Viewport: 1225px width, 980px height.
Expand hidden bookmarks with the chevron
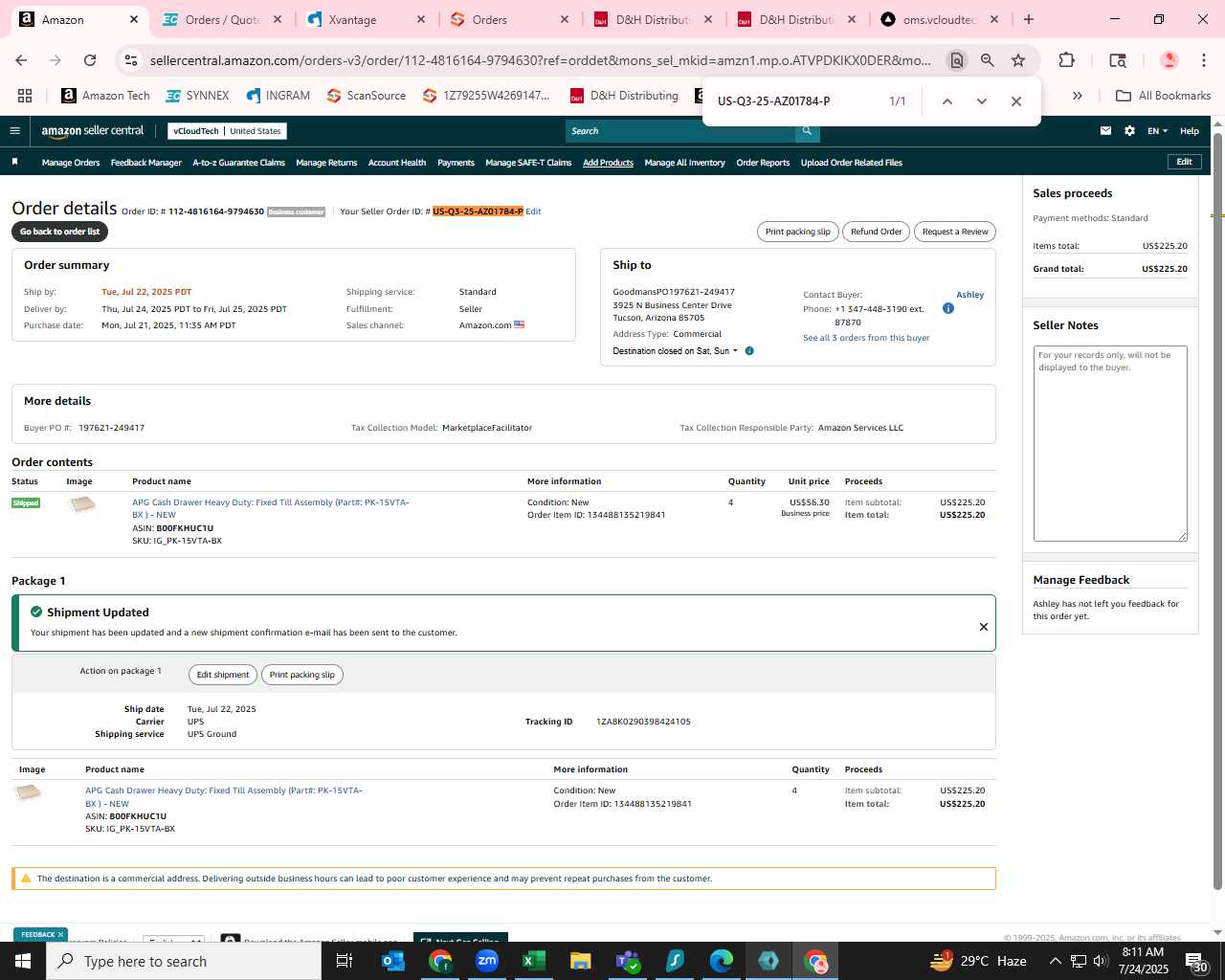tap(1077, 96)
